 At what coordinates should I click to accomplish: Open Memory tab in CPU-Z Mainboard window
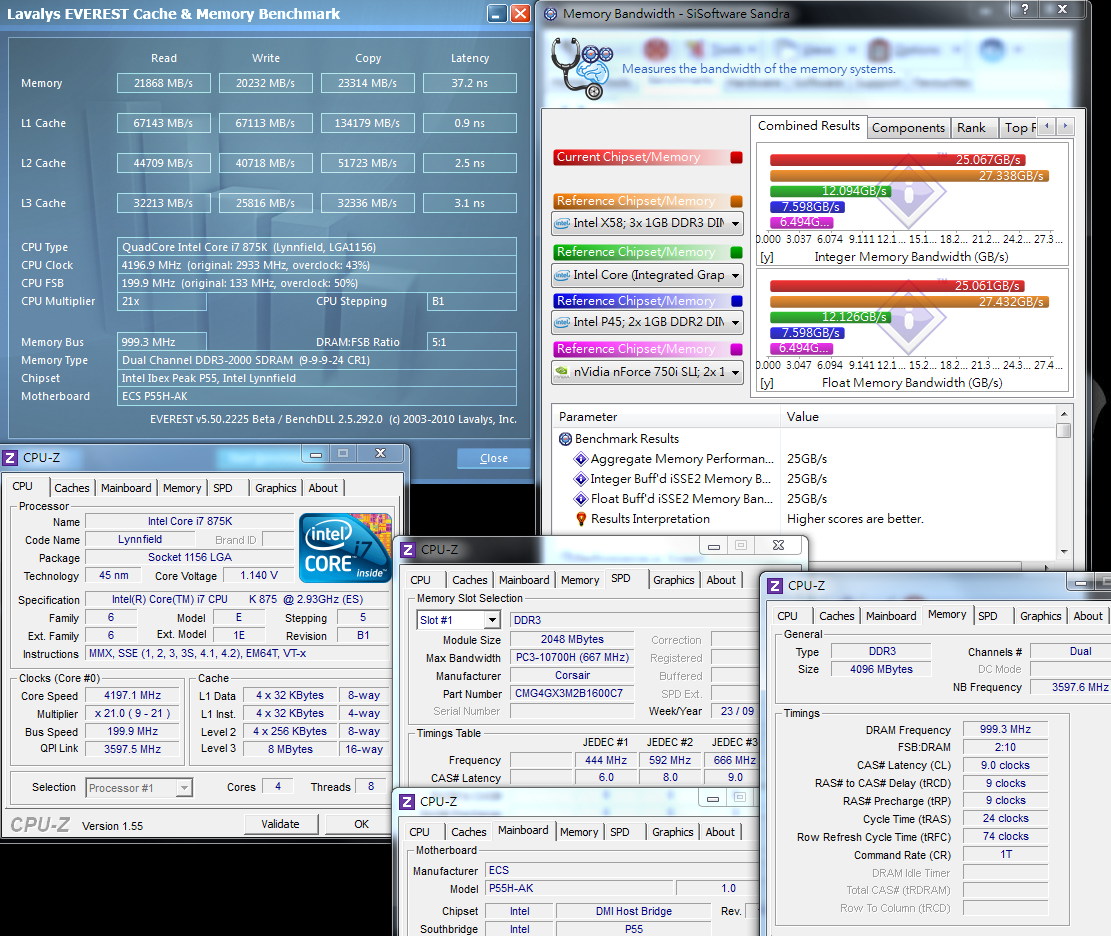coord(579,832)
